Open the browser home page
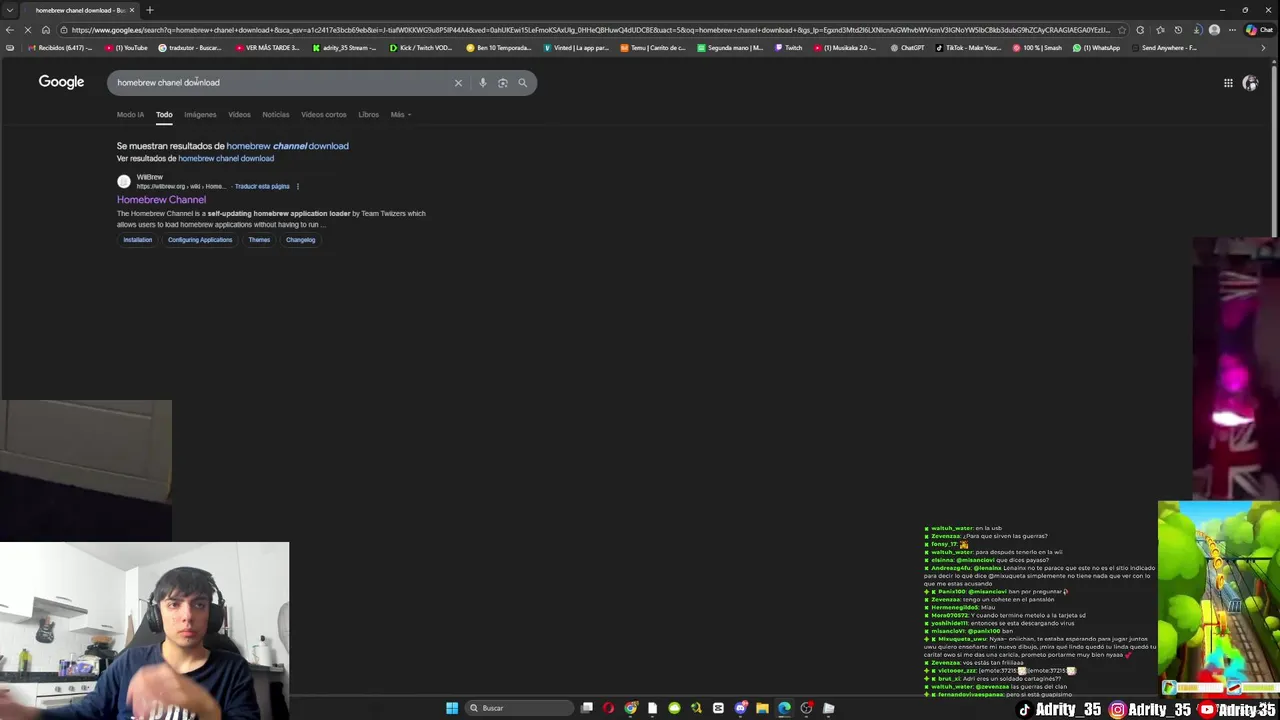The image size is (1280, 720). click(x=46, y=30)
